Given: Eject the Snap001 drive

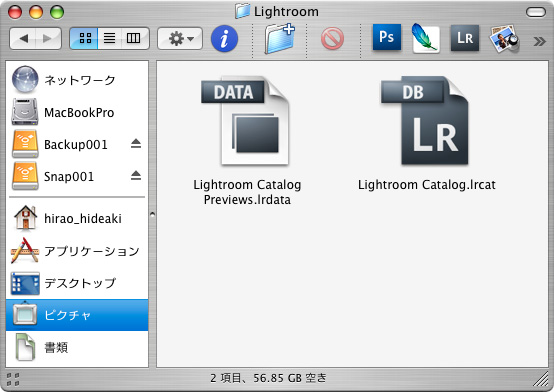Looking at the screenshot, I should pos(136,175).
